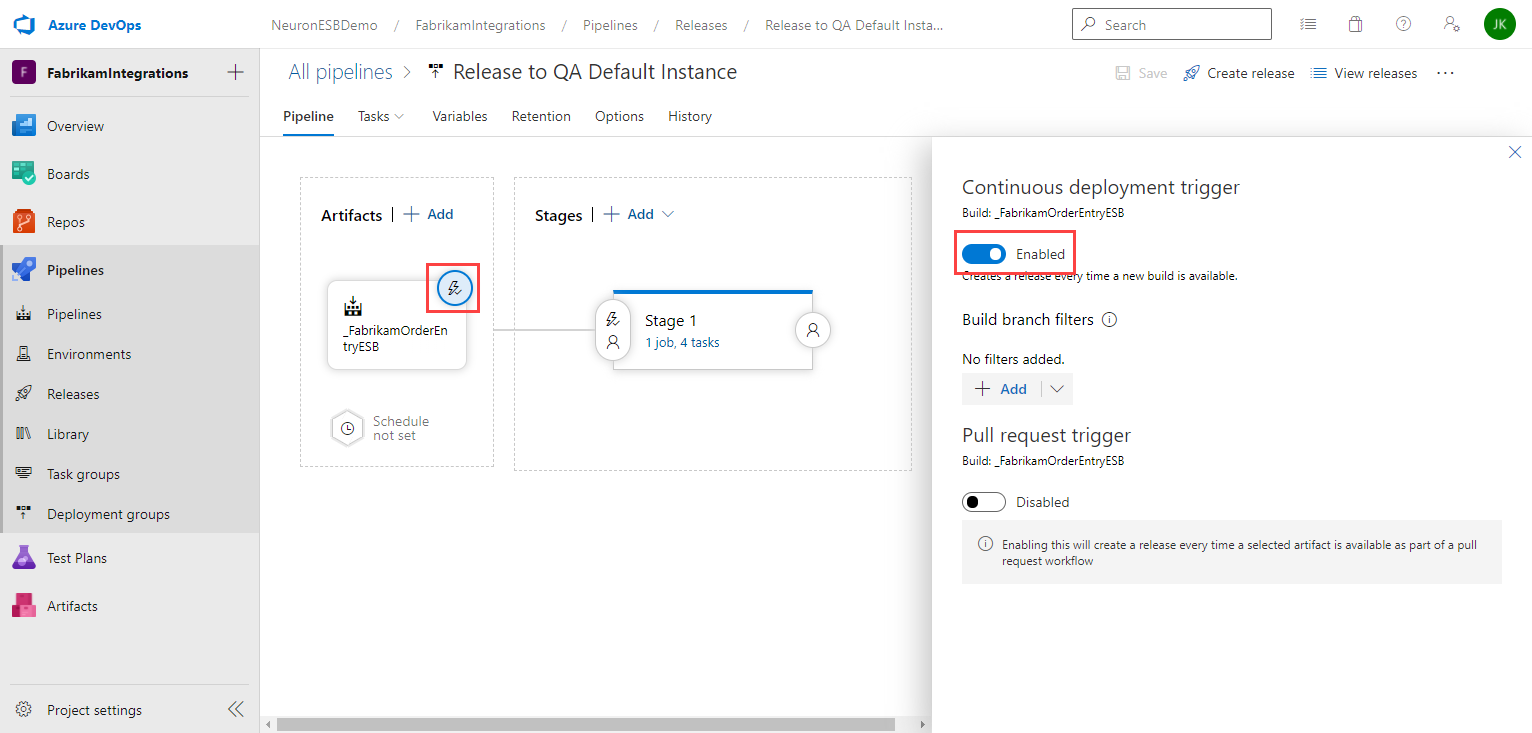Select the _FabrikamOrderEntryESB build artifact card
Image resolution: width=1532 pixels, height=733 pixels.
click(x=397, y=325)
